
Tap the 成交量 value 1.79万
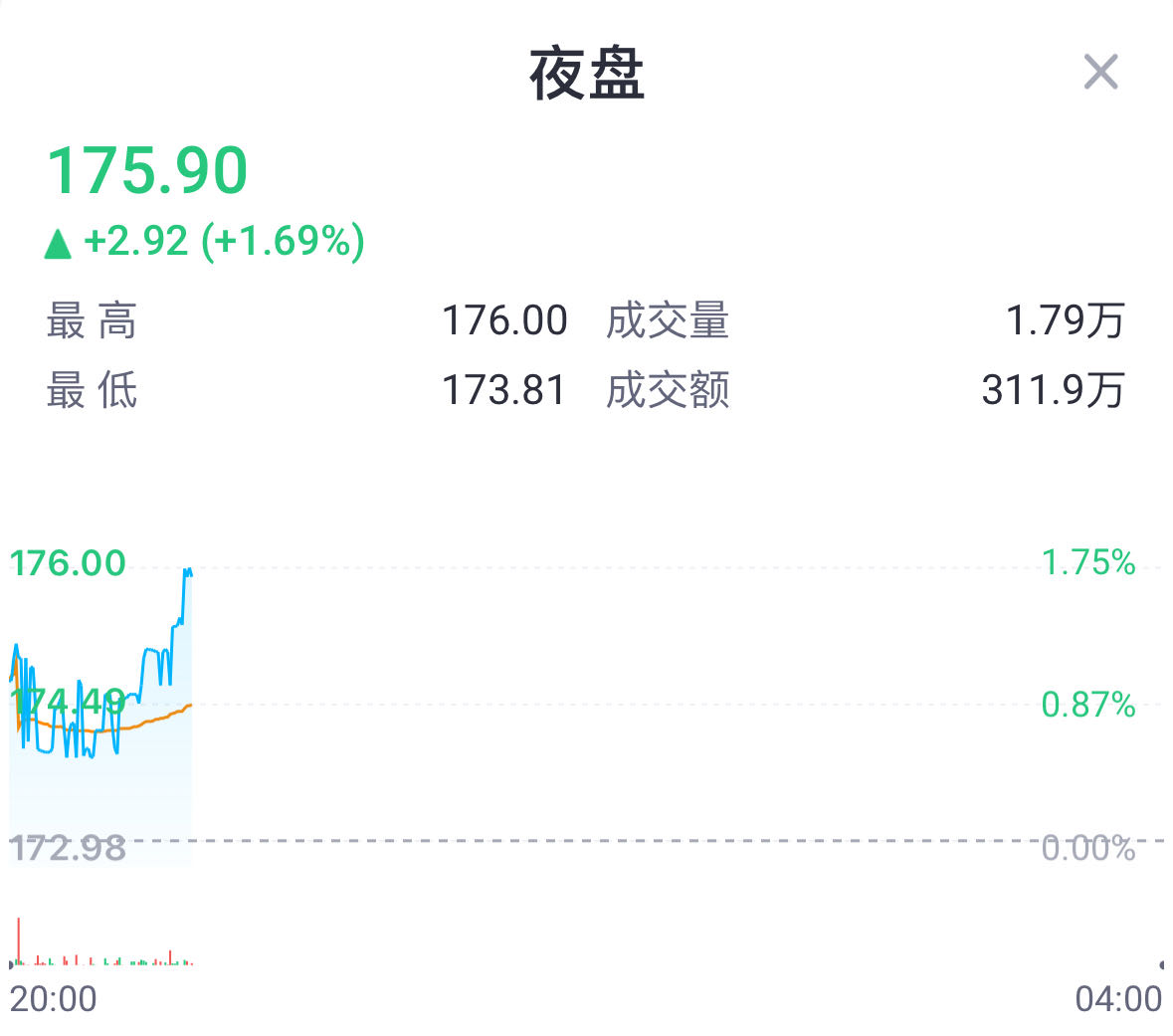point(1065,321)
